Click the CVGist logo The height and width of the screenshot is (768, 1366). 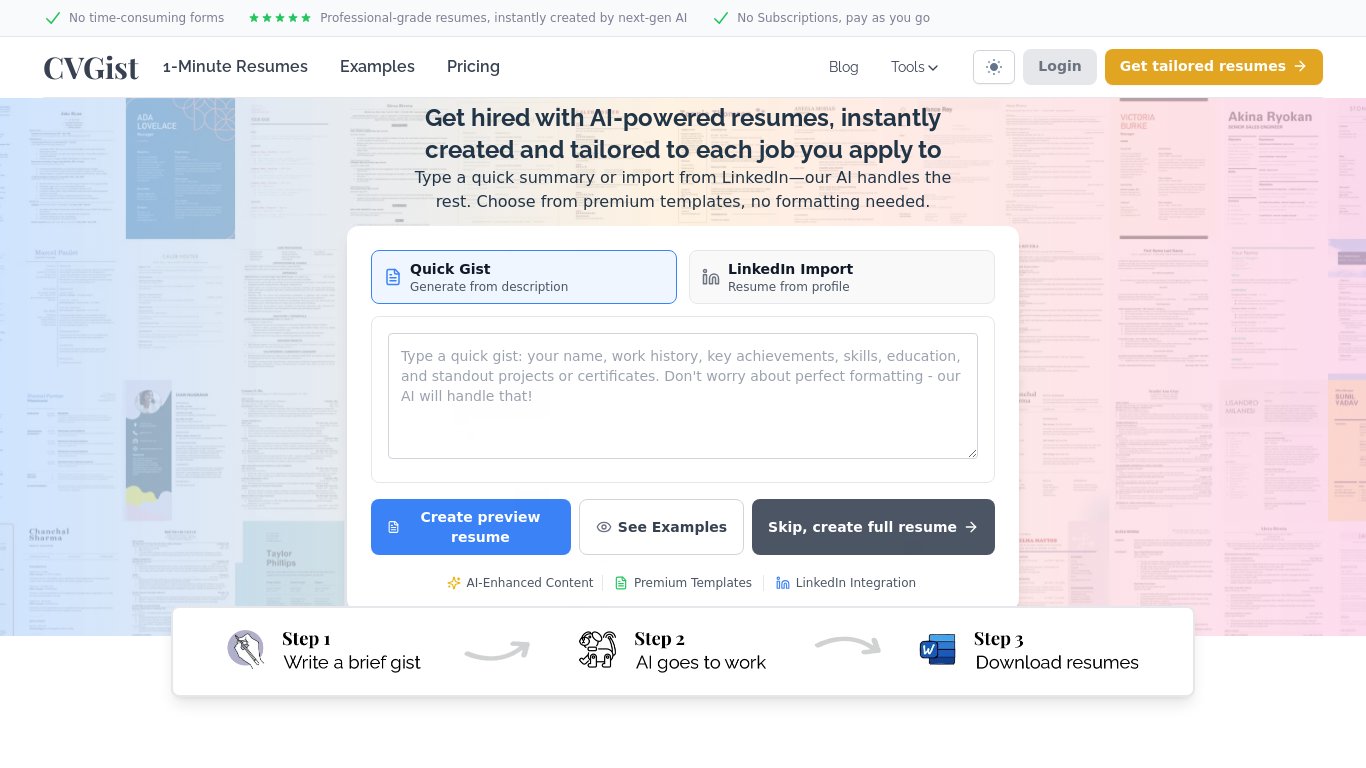click(91, 67)
